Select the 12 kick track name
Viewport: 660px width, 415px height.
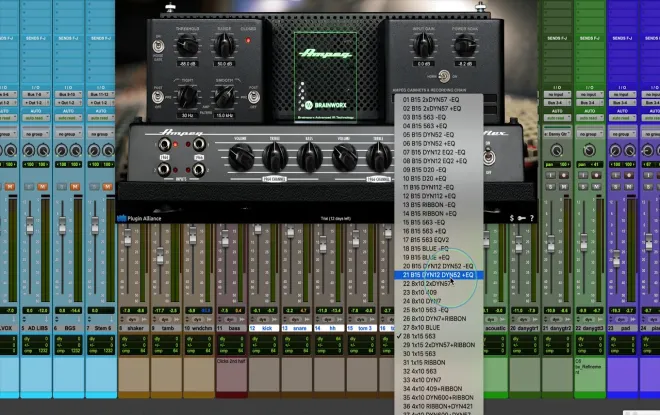[x=263, y=328]
